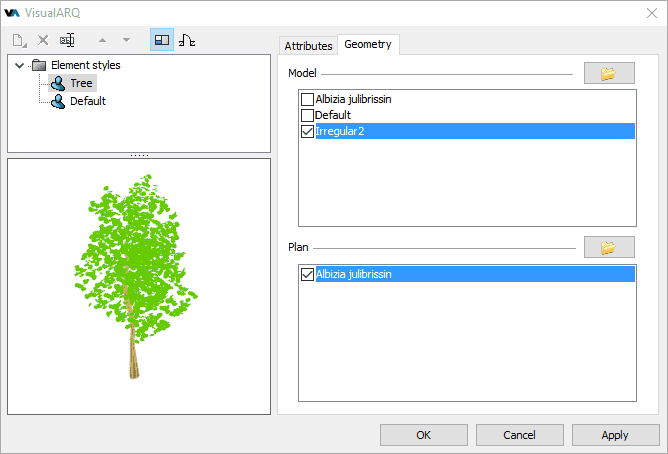Collapse the Element styles tree node
The width and height of the screenshot is (668, 454).
point(20,65)
